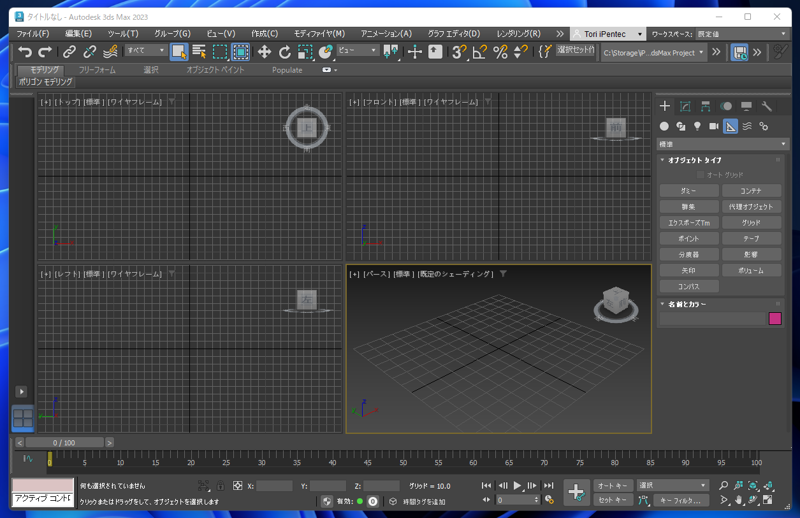Screen dimensions: 800x518
Task: Select Geometry sphere category icon
Action: (x=664, y=126)
